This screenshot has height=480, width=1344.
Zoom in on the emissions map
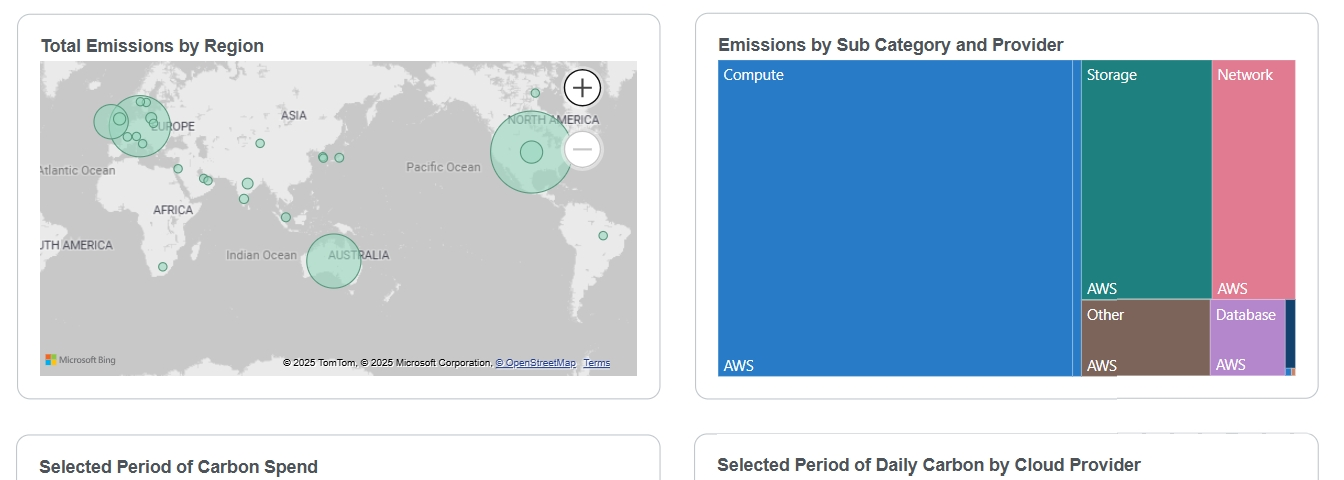click(582, 87)
